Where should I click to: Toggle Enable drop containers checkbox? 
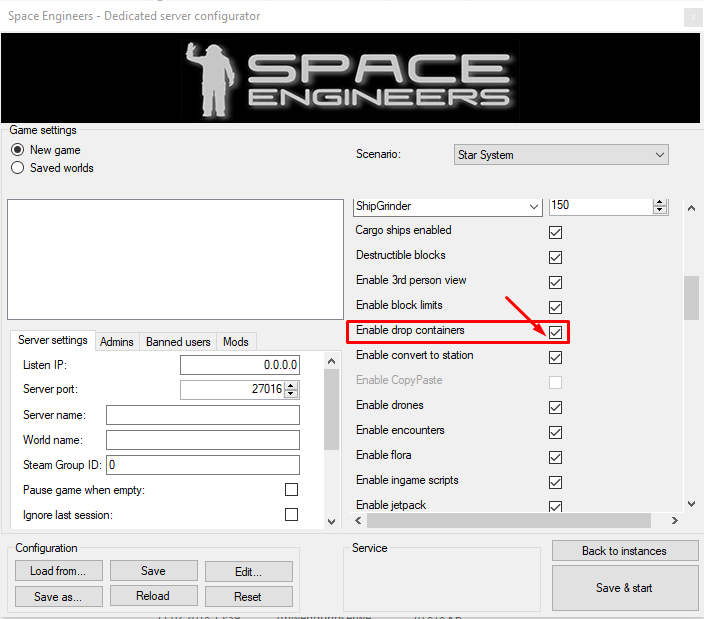tap(556, 332)
